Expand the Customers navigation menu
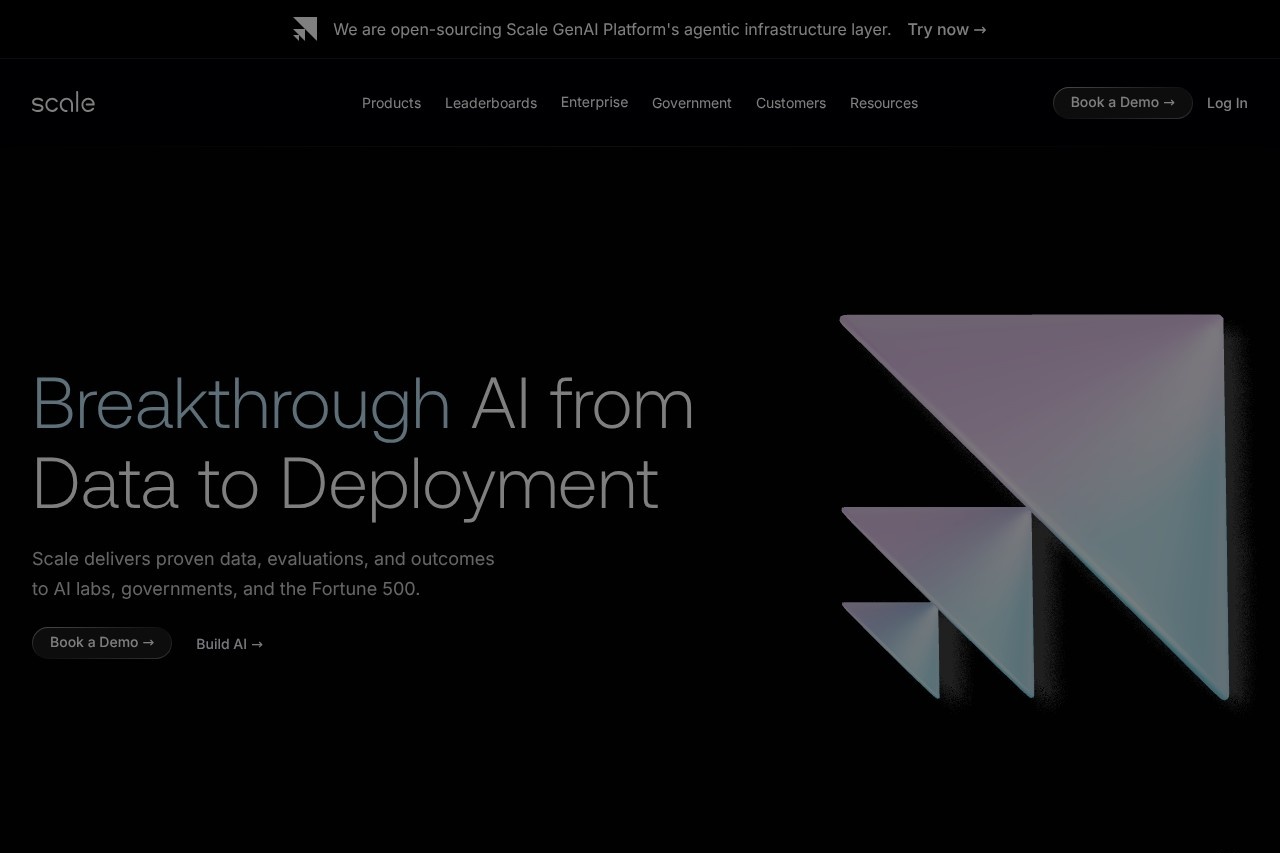 [790, 103]
